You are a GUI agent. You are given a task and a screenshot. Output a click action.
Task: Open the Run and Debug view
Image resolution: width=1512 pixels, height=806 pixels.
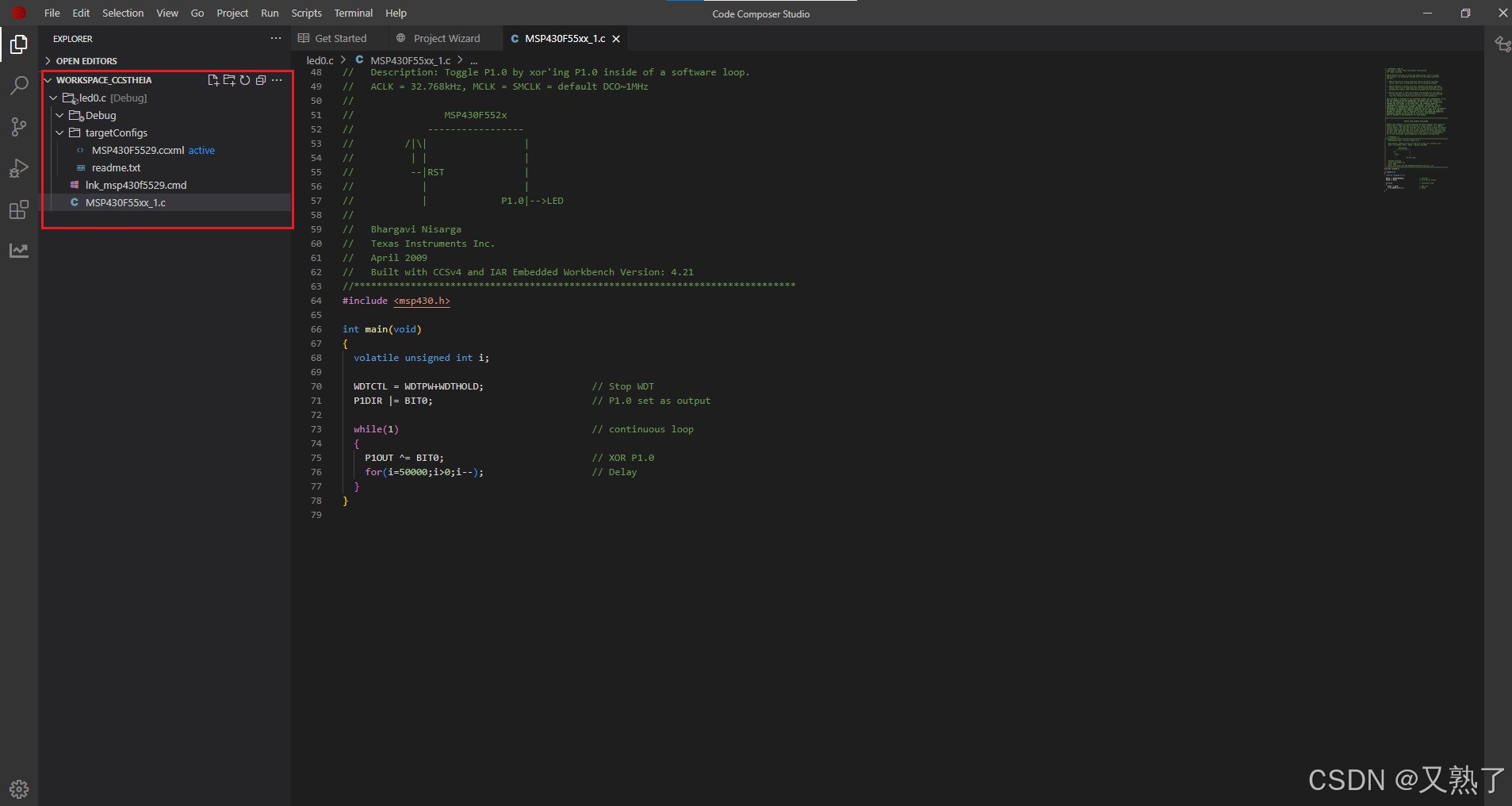click(x=18, y=168)
